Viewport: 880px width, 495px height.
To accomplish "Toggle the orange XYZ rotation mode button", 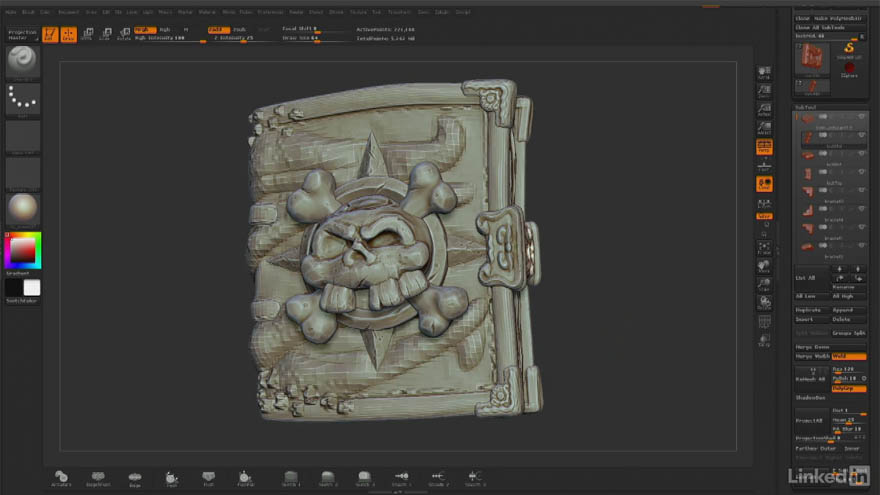I will pos(764,216).
